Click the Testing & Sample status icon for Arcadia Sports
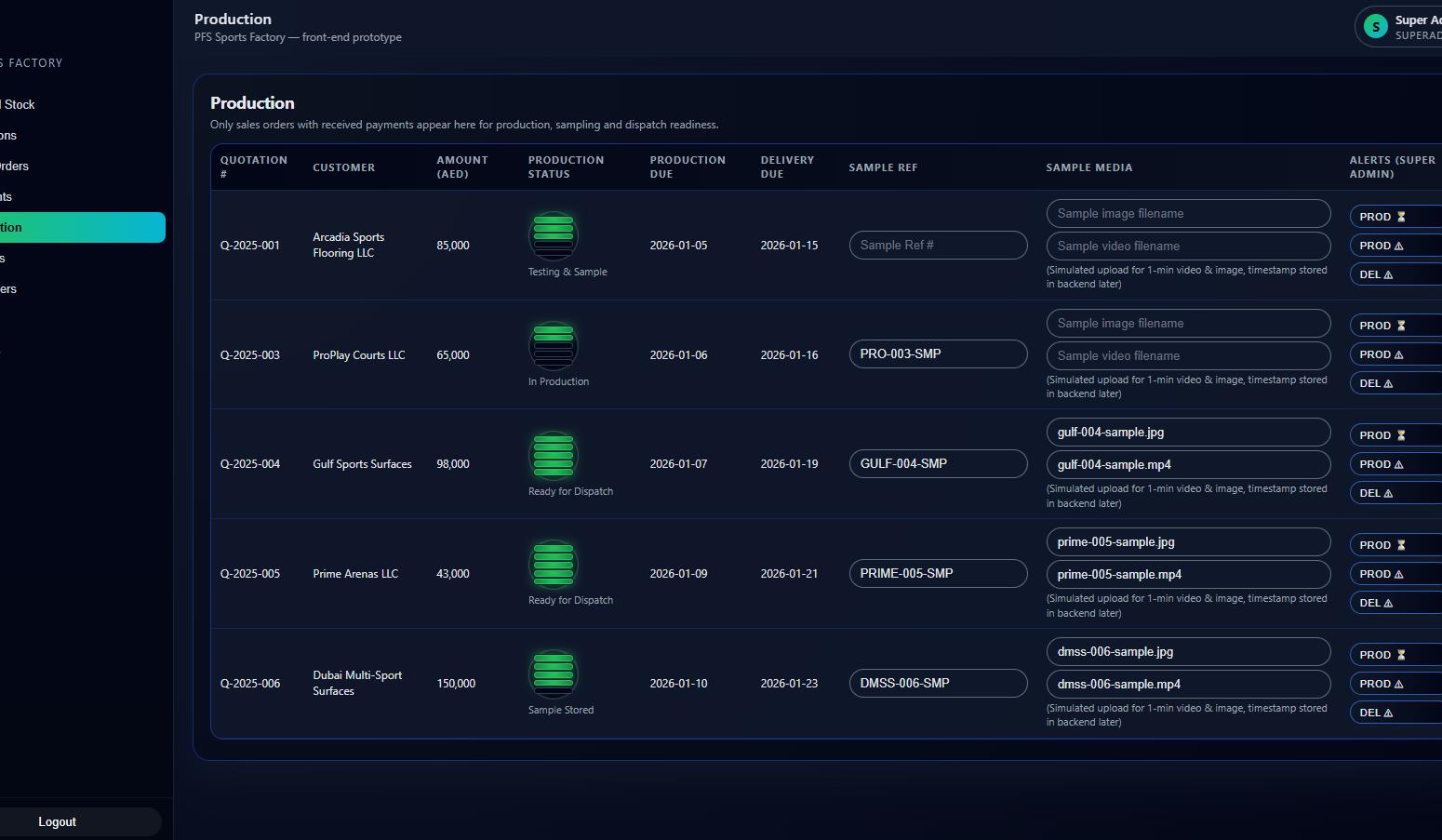1442x840 pixels. point(554,235)
